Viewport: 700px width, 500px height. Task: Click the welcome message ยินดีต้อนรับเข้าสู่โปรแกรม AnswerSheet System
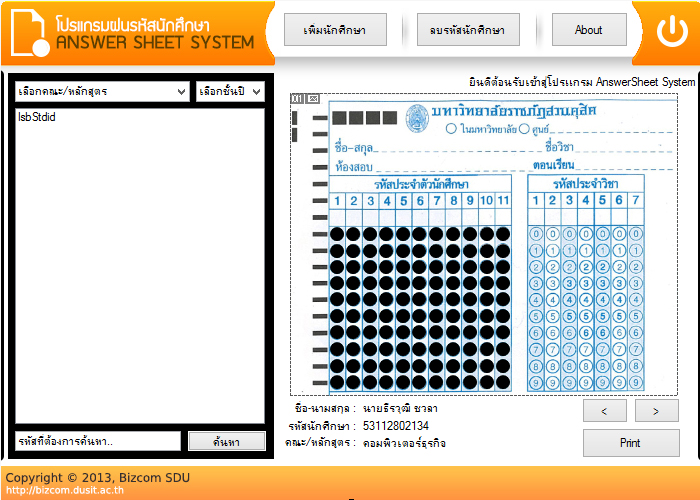(x=582, y=82)
